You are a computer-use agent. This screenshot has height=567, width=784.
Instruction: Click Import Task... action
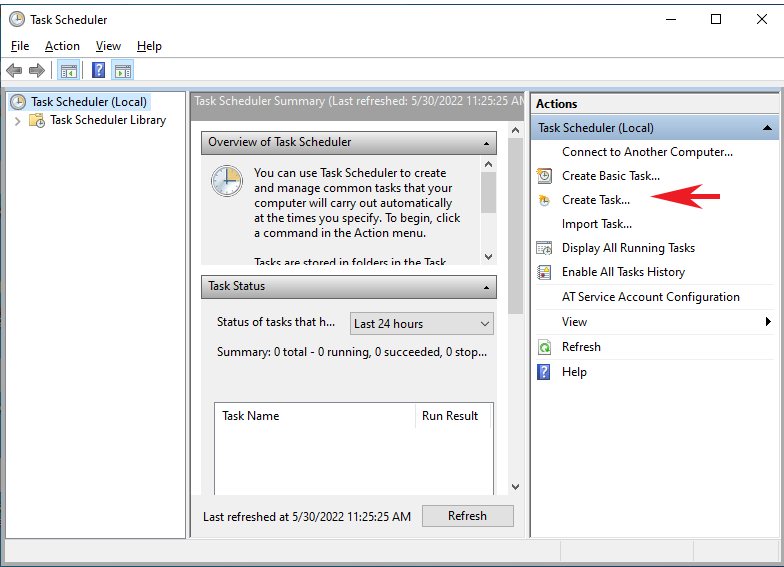coord(596,224)
